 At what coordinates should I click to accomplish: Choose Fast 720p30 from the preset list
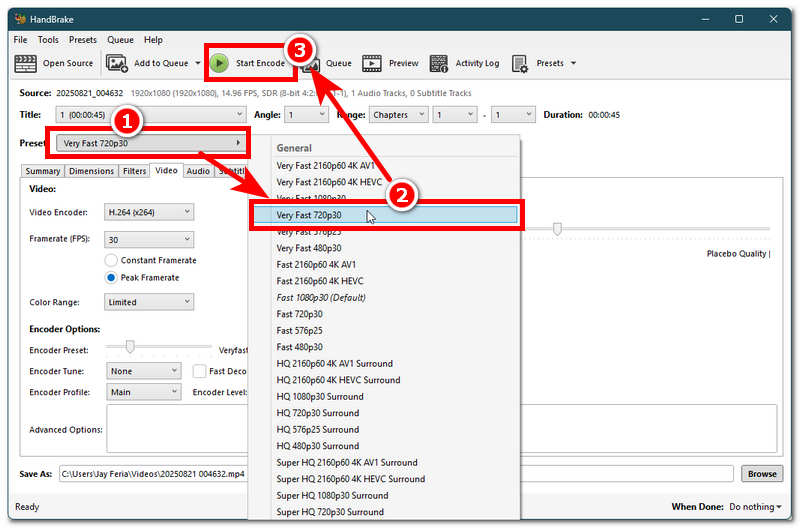tap(300, 314)
